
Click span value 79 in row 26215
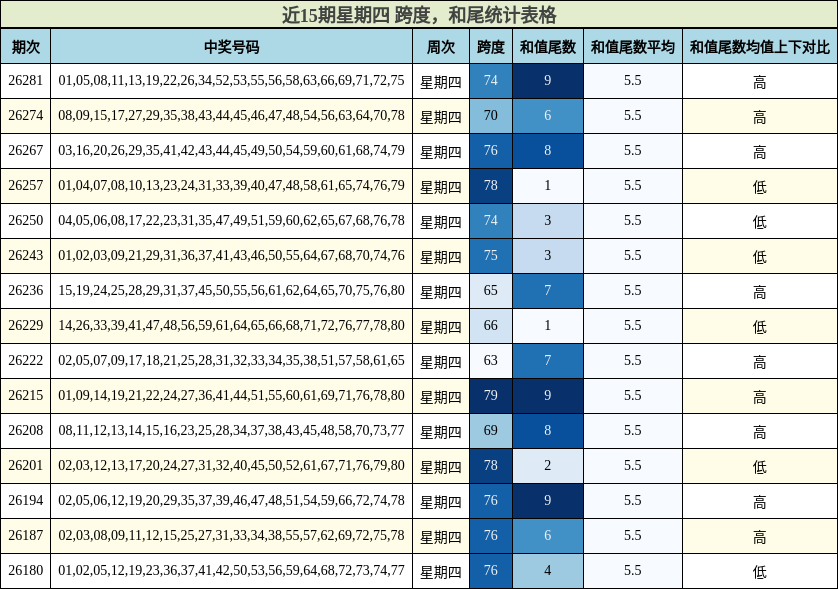coord(491,396)
